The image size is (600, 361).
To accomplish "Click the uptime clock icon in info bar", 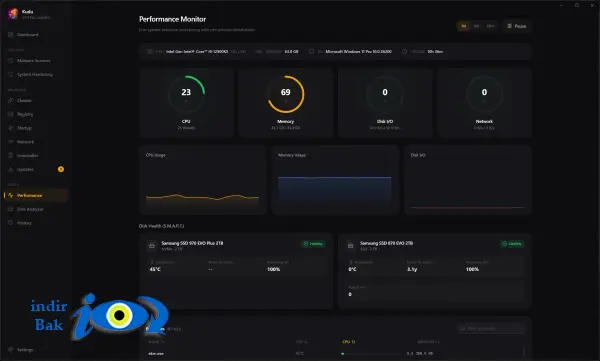I will tap(404, 51).
